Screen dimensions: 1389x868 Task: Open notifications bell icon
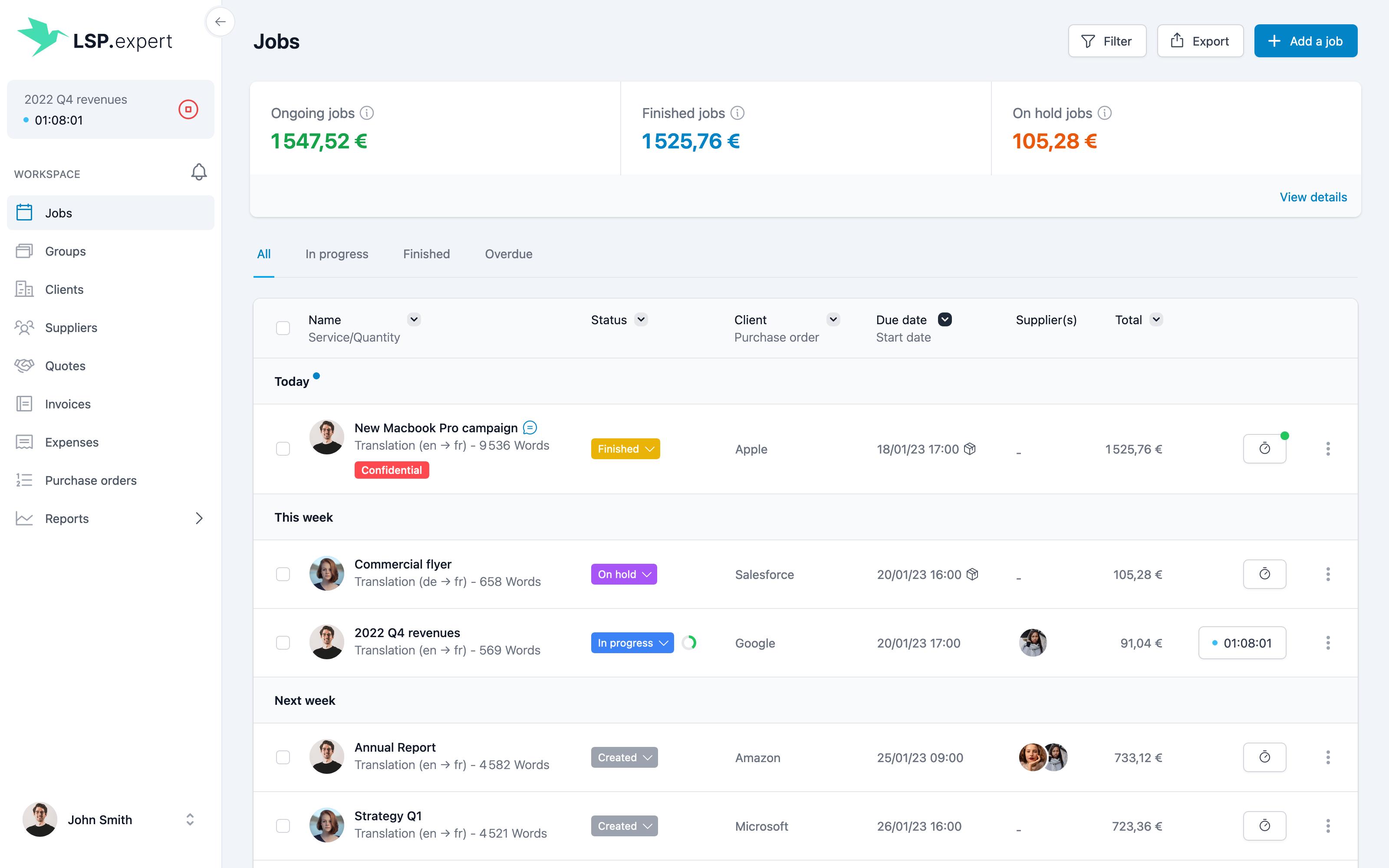[x=199, y=172]
